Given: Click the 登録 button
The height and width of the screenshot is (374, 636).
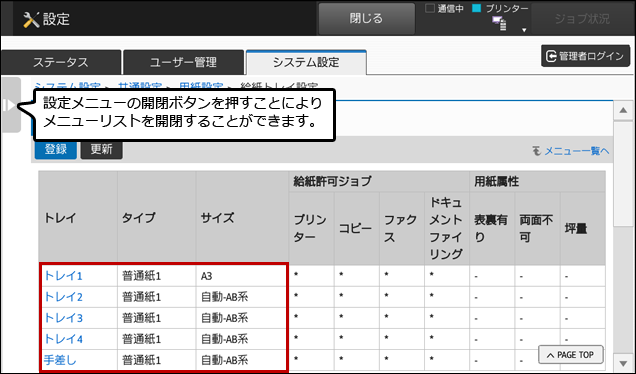Looking at the screenshot, I should coord(56,149).
